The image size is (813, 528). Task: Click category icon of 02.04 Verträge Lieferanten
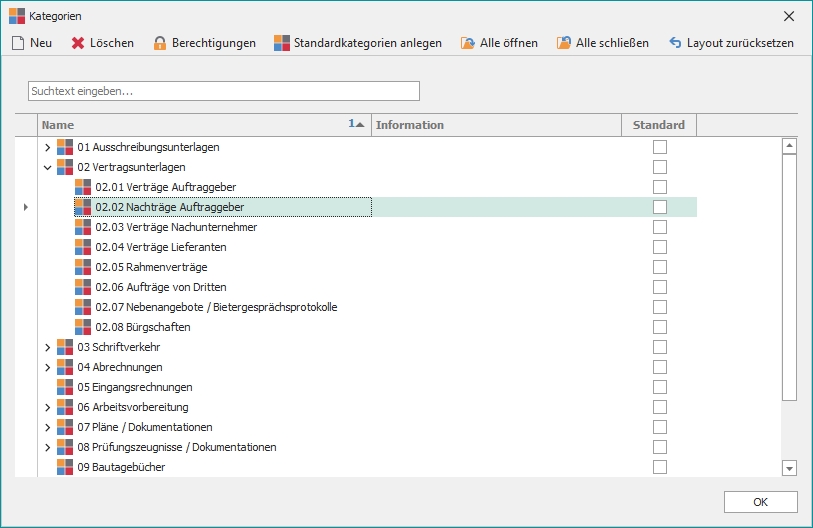(83, 247)
